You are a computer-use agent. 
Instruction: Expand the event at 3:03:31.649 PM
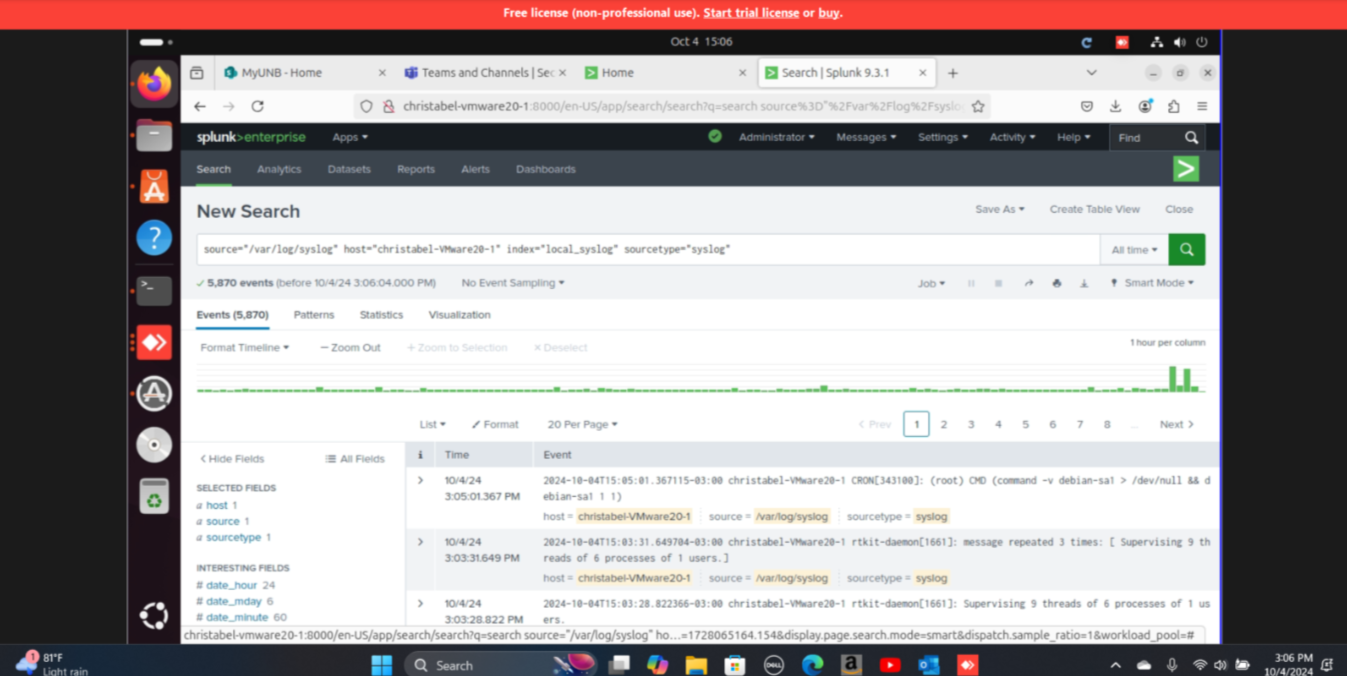point(420,542)
